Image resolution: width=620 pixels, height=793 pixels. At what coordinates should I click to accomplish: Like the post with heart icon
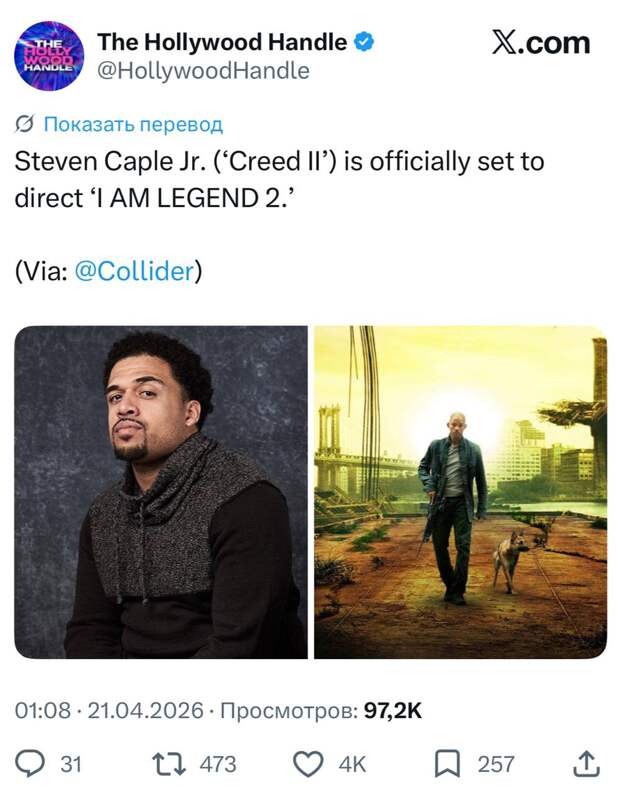309,764
